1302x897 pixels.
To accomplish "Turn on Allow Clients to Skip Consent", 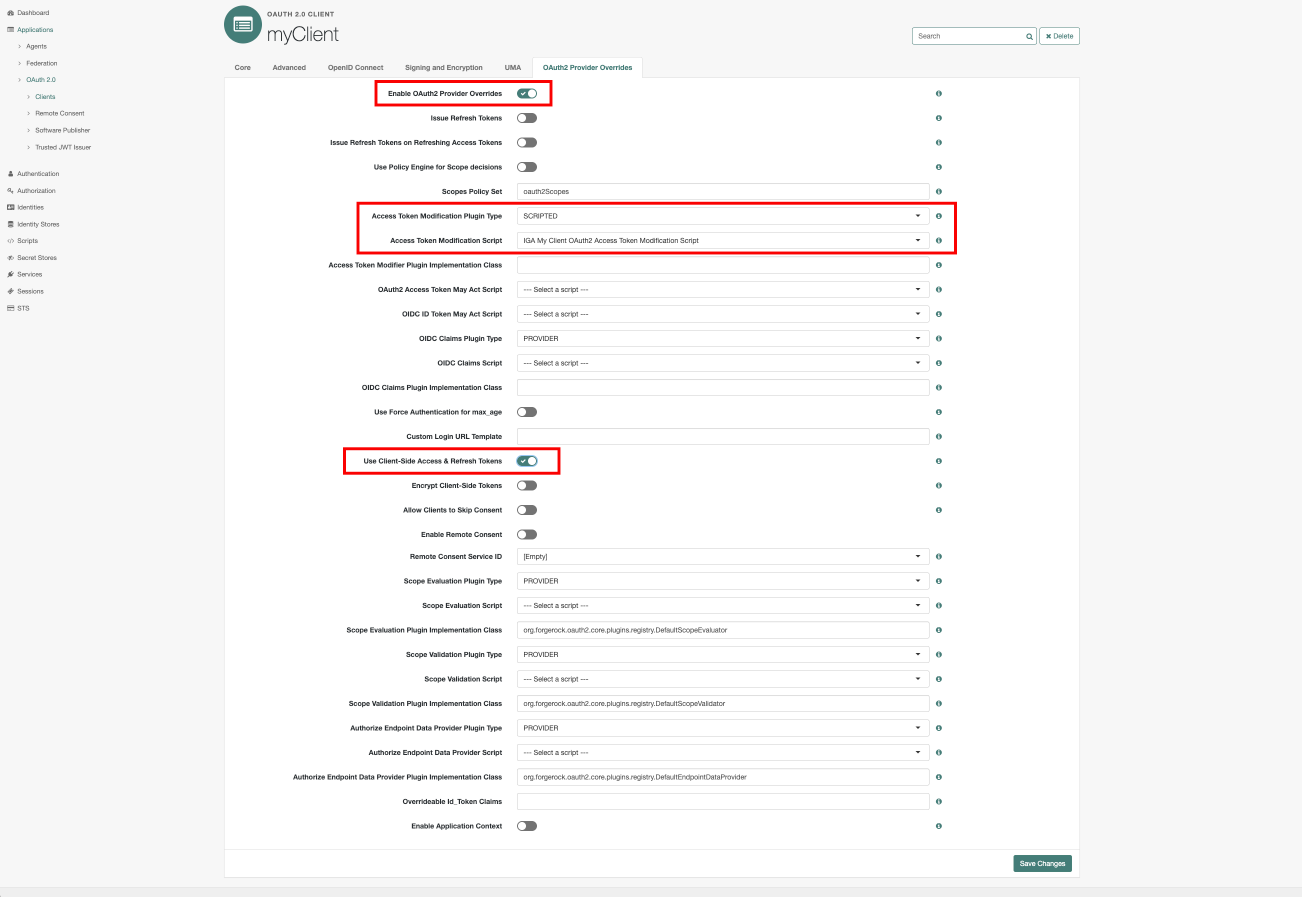I will click(527, 509).
